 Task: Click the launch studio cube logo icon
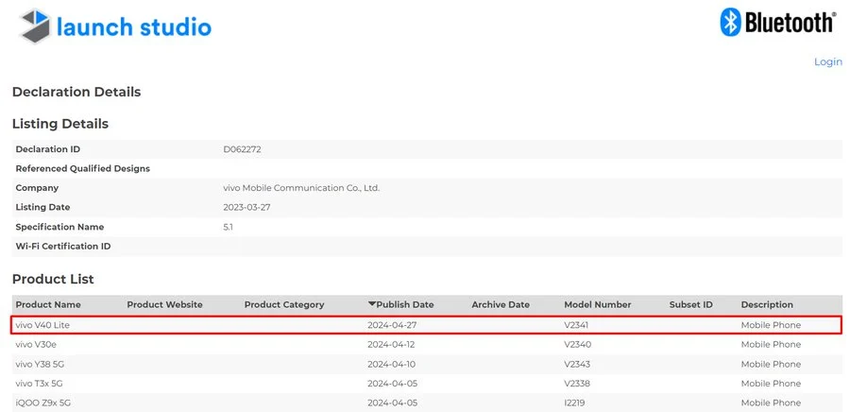point(35,27)
